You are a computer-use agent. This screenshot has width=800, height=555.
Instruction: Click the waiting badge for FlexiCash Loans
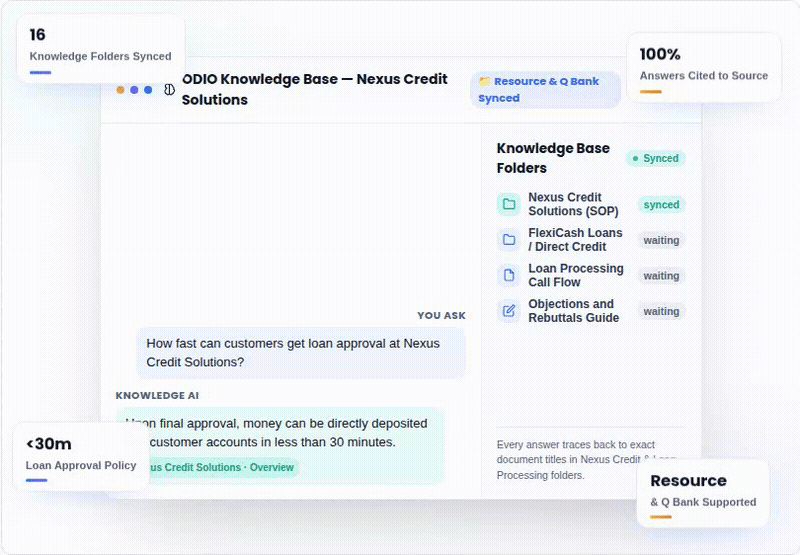click(x=661, y=240)
